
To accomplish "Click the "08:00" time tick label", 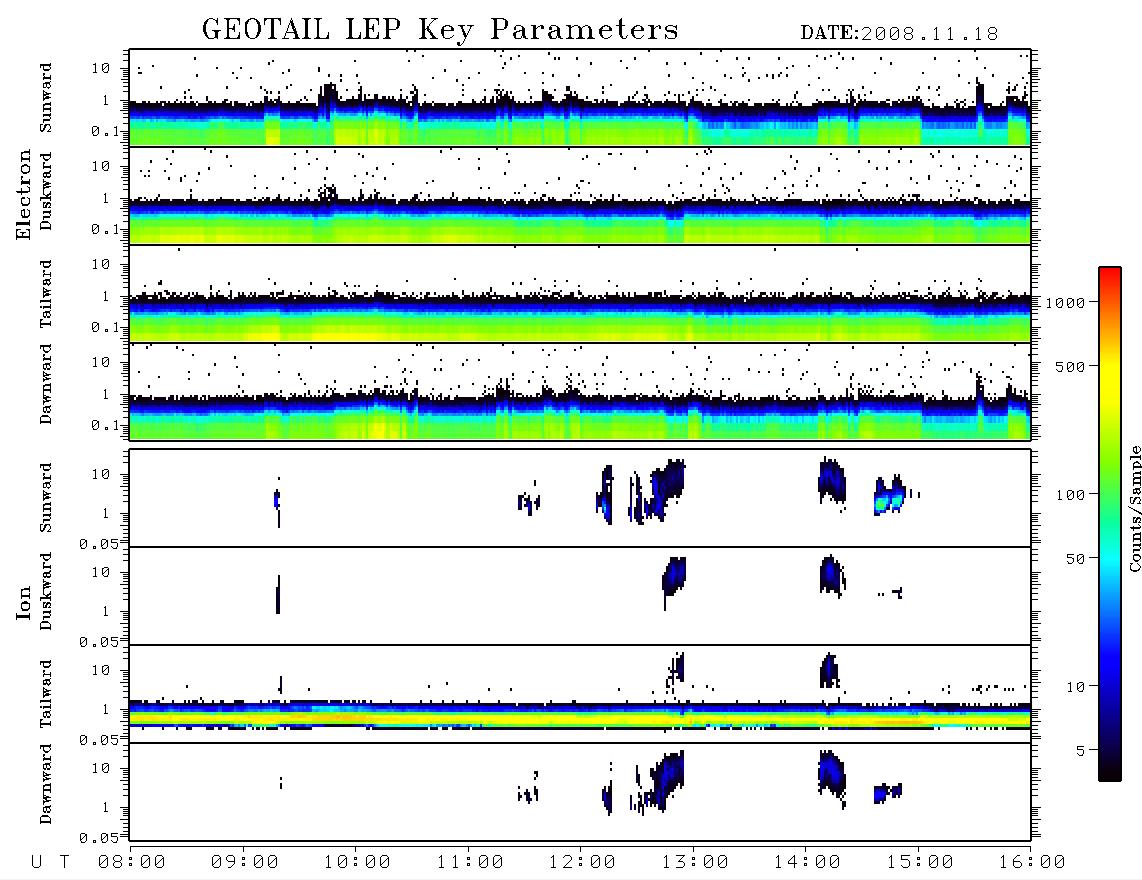I will [132, 862].
